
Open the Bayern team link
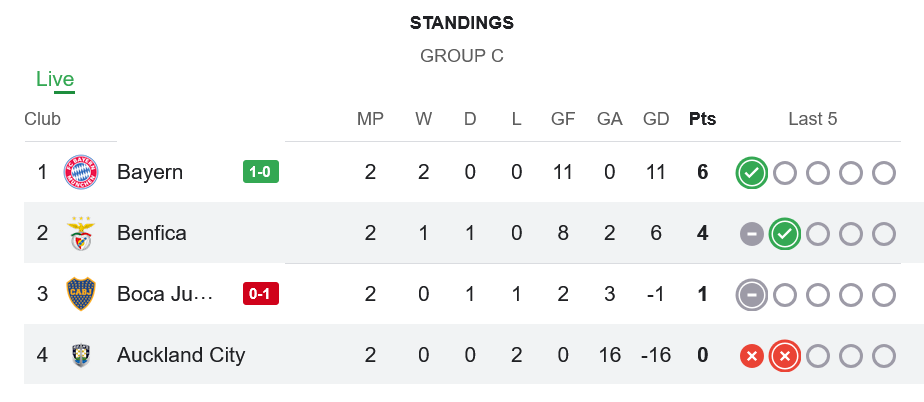pyautogui.click(x=150, y=172)
